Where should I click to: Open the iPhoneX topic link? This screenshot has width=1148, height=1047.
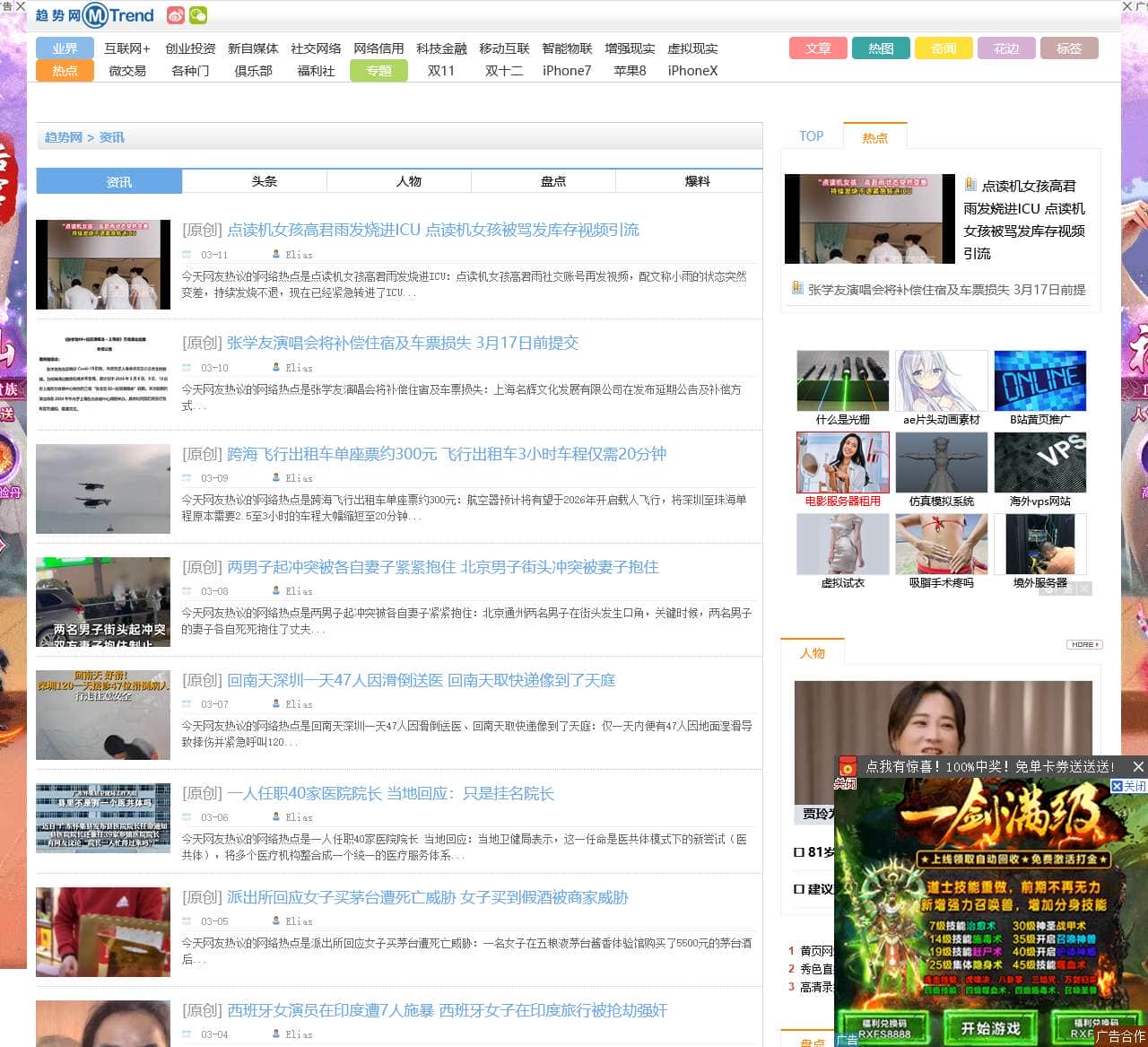point(692,71)
